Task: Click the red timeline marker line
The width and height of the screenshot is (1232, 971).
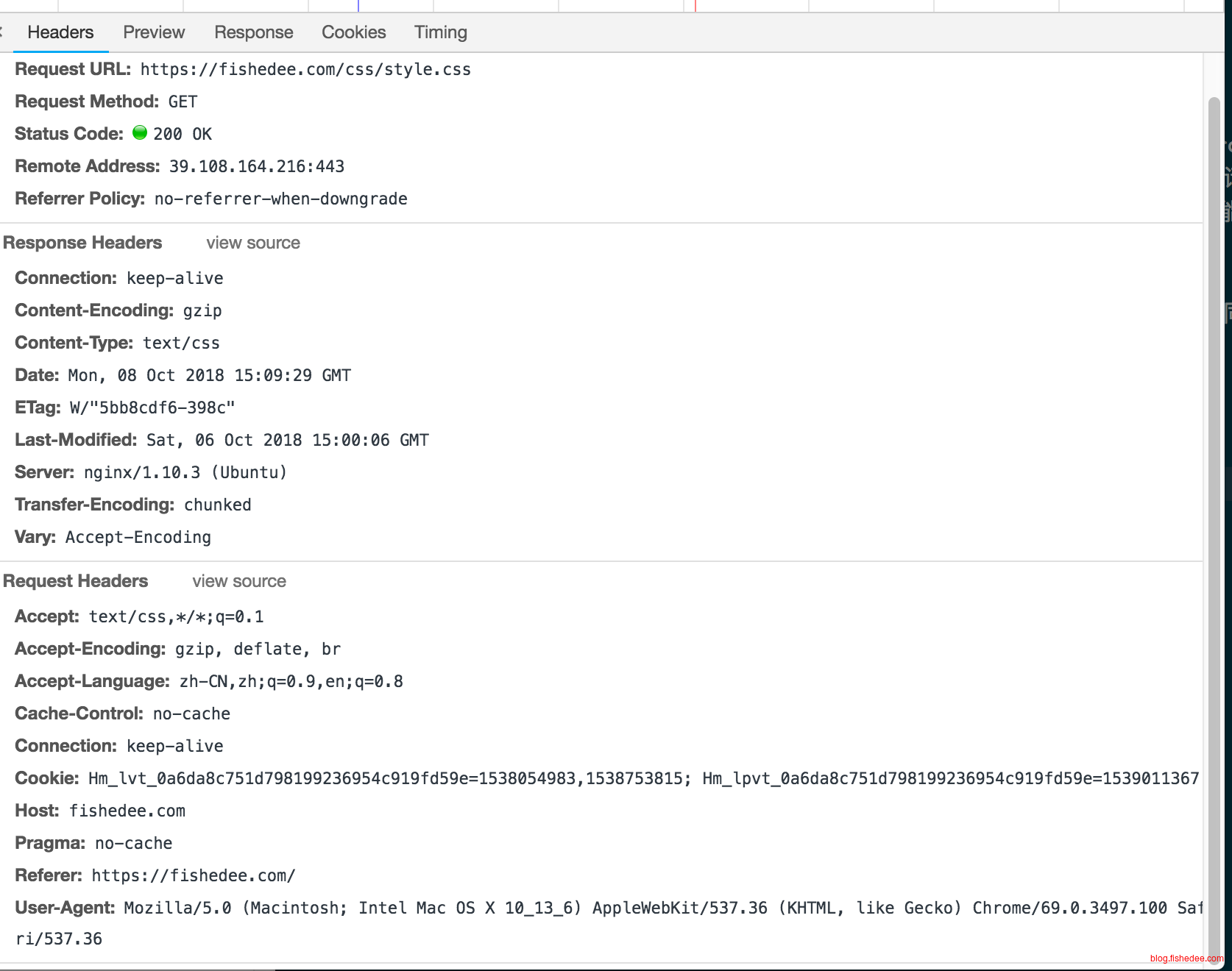Action: [695, 6]
